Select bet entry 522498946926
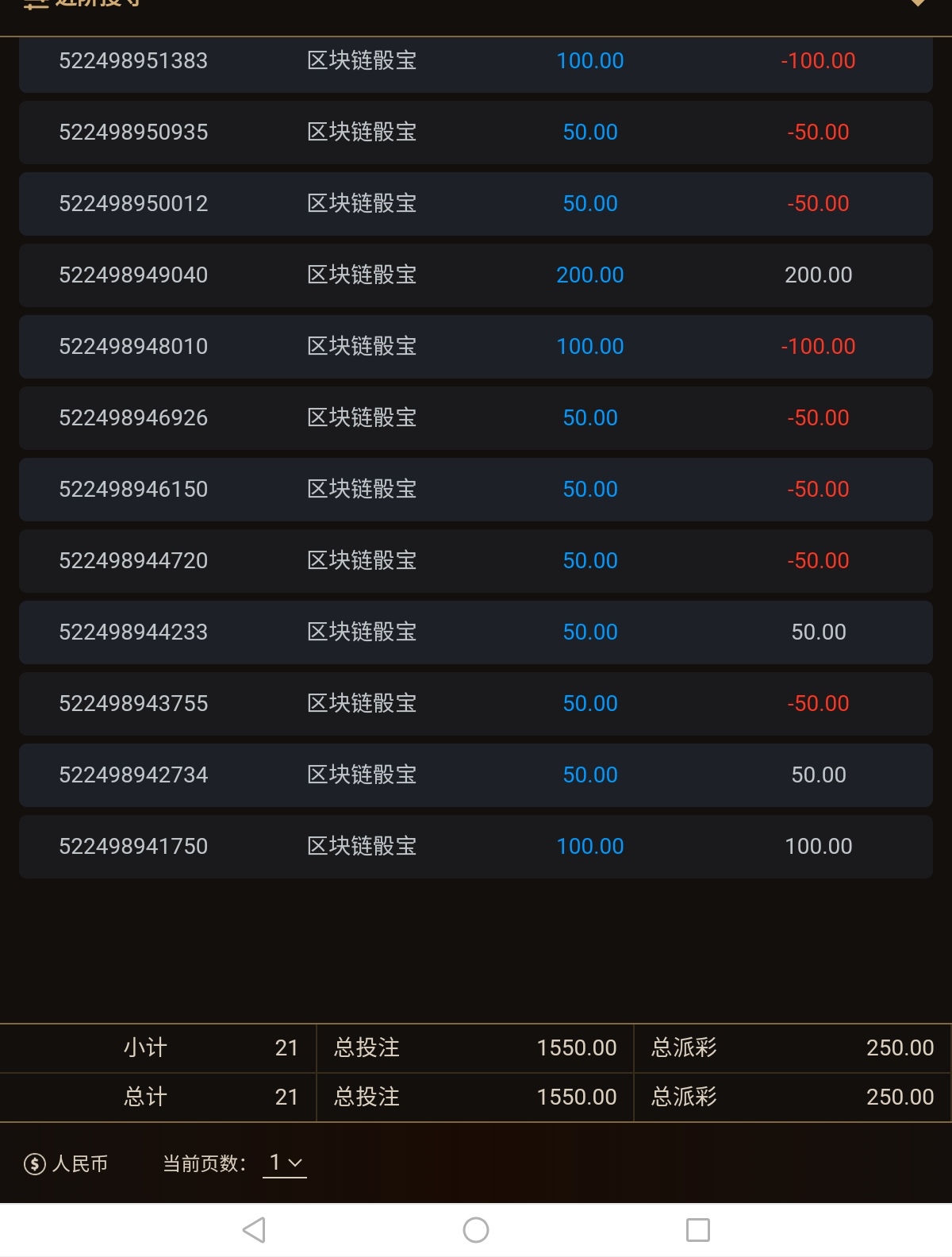The height and width of the screenshot is (1257, 952). pos(133,418)
